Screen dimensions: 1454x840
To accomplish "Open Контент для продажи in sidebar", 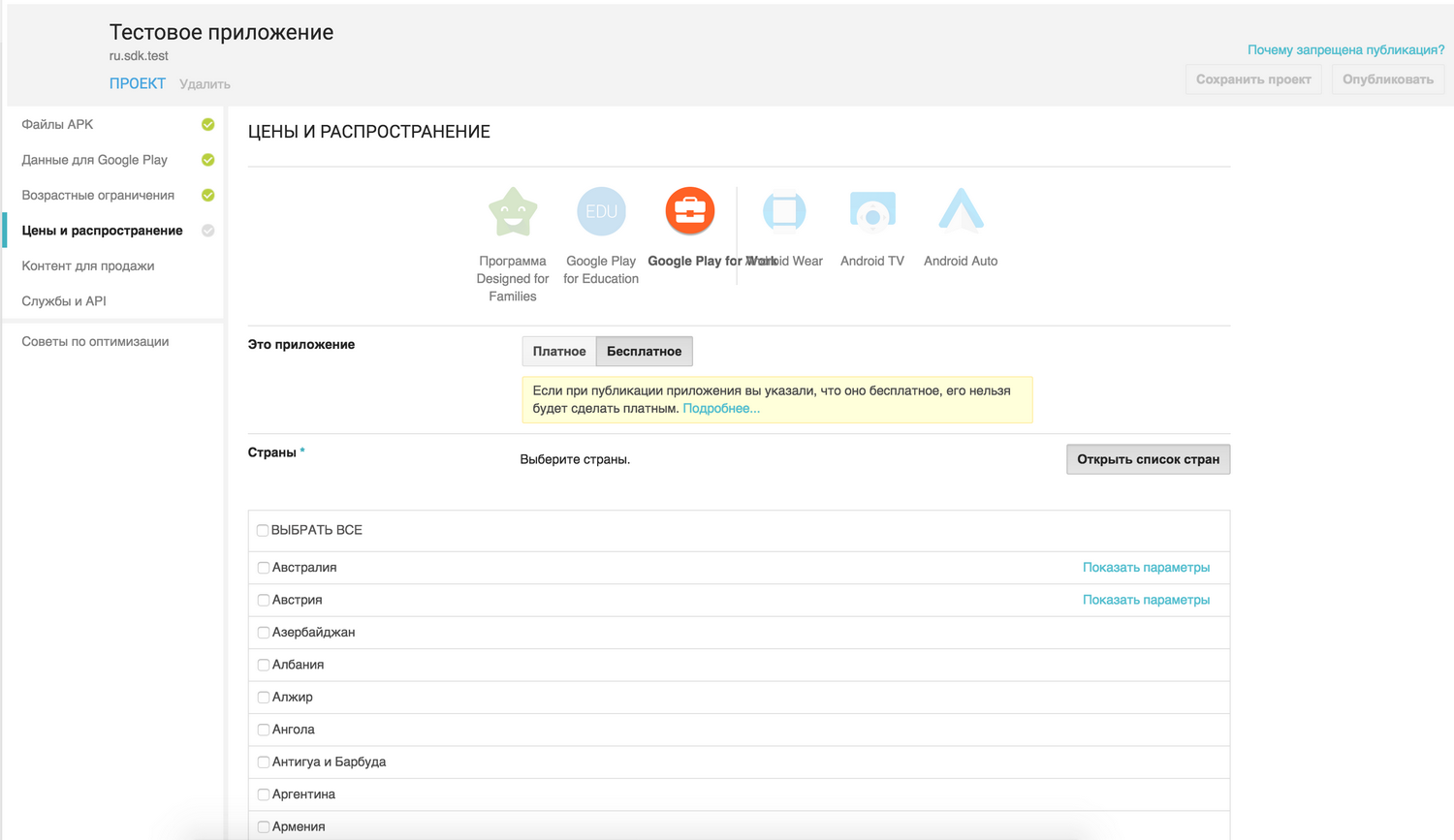I will [88, 265].
